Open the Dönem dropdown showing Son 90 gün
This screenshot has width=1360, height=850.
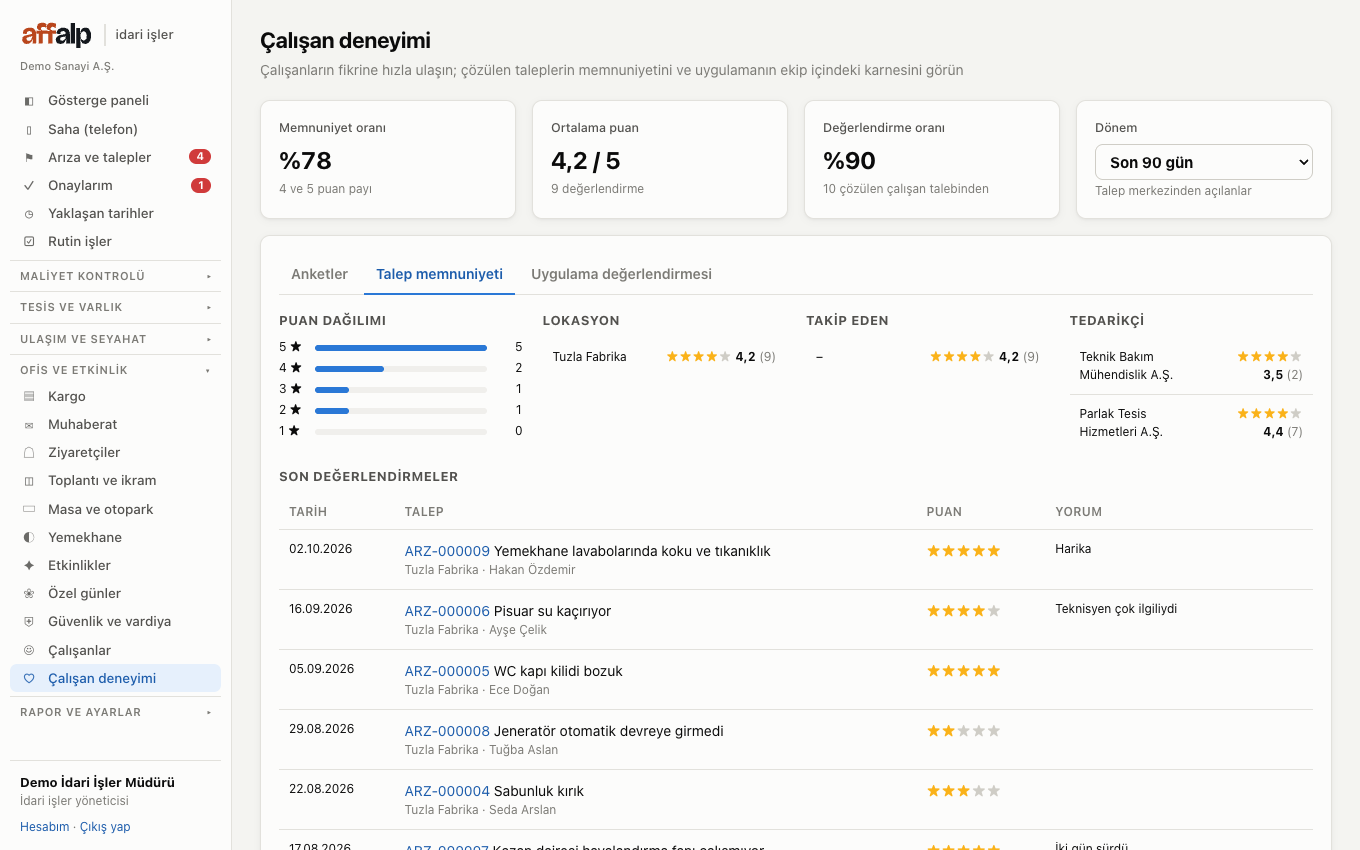point(1204,163)
